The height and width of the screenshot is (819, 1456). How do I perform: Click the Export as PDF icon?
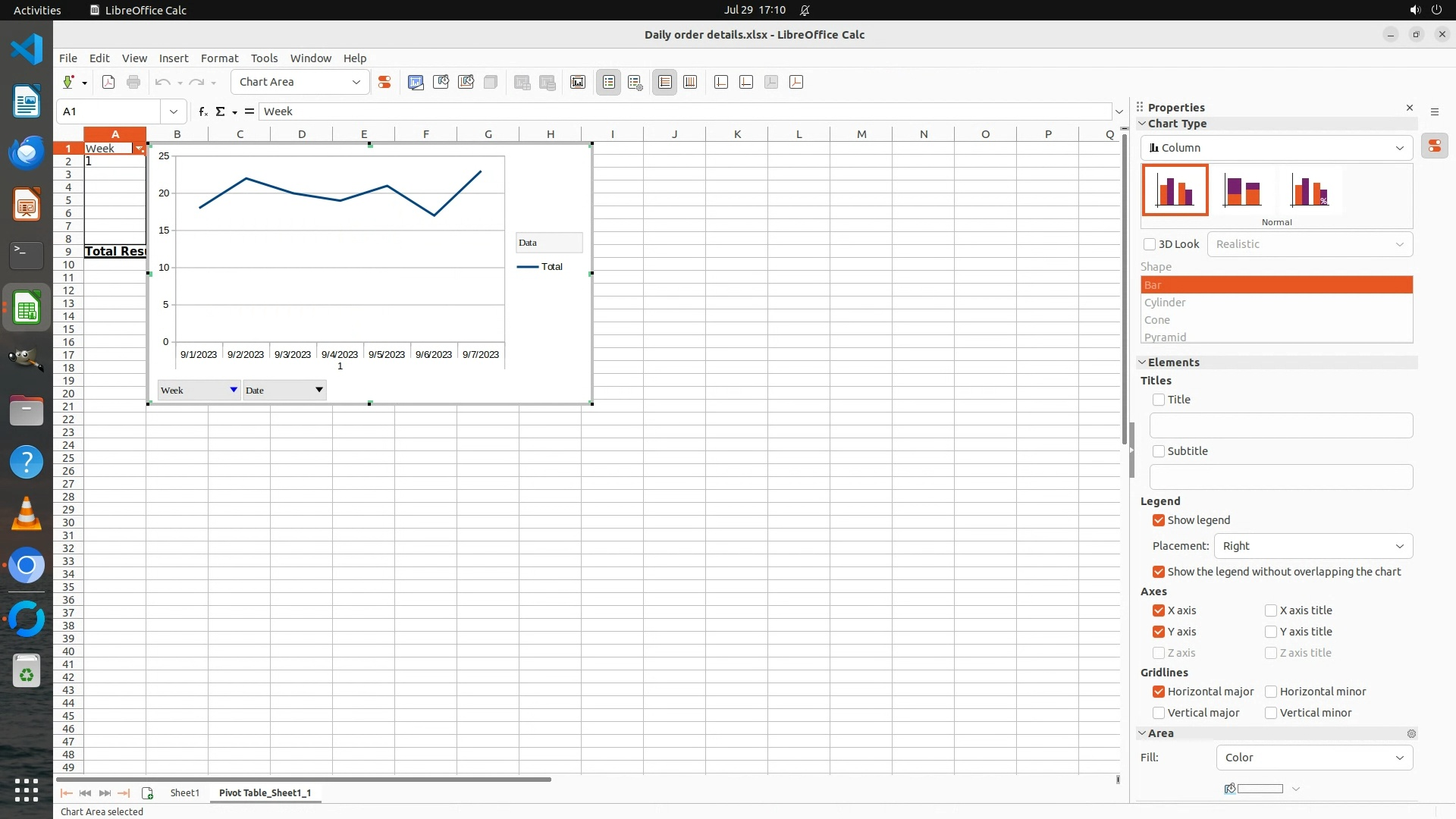tap(108, 82)
